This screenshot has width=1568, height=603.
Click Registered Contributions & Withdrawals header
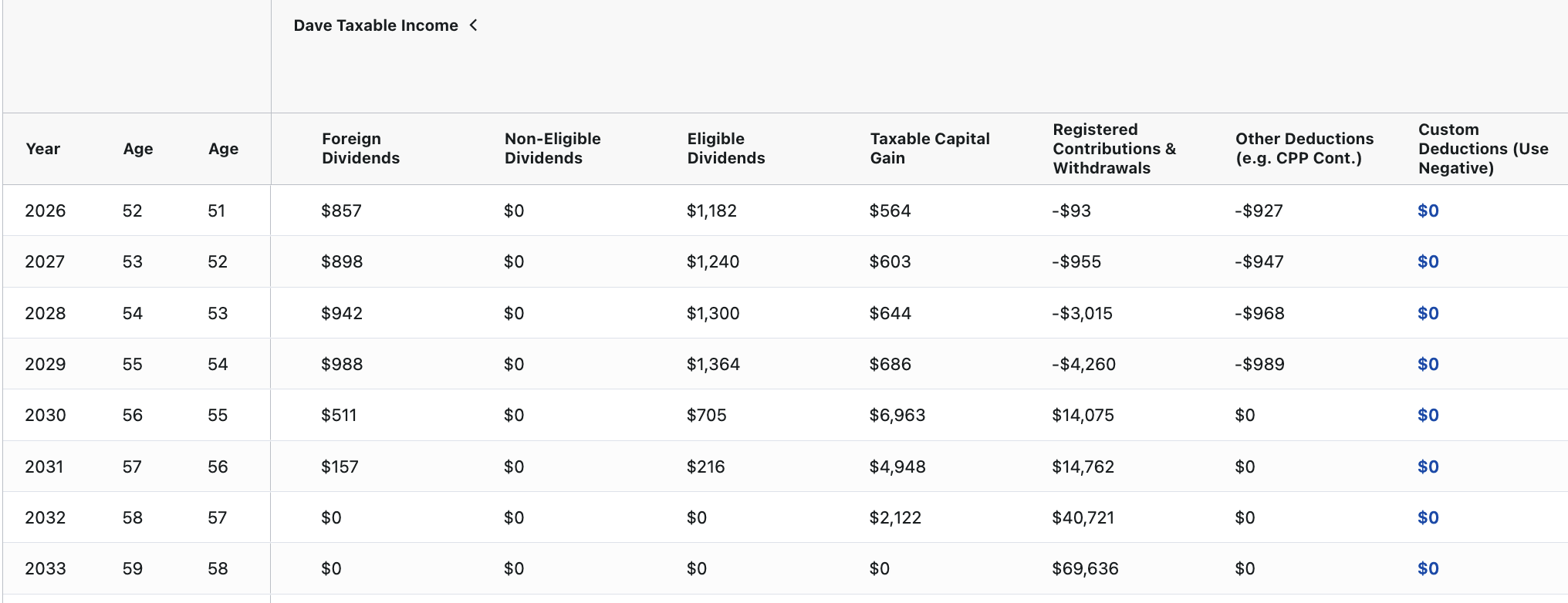click(1113, 148)
